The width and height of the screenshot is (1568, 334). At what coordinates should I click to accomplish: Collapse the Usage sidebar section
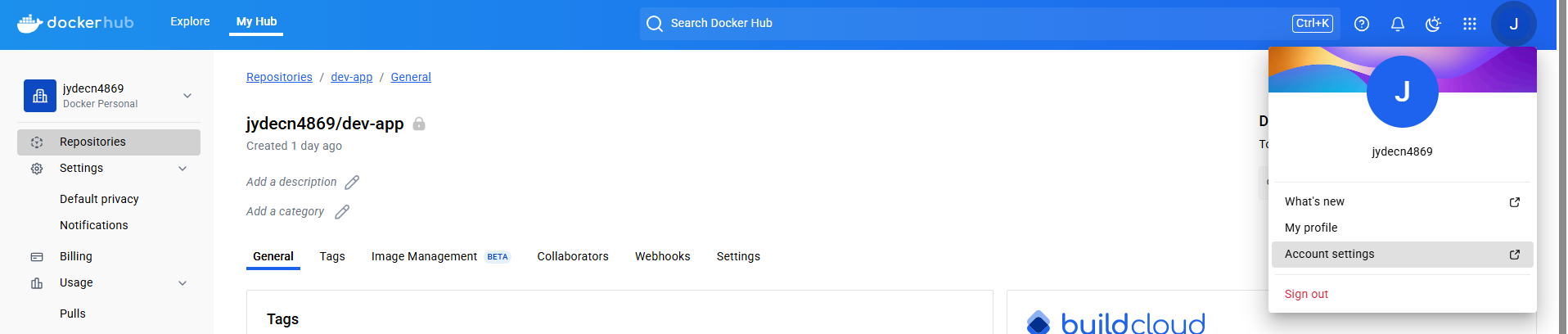click(x=182, y=282)
